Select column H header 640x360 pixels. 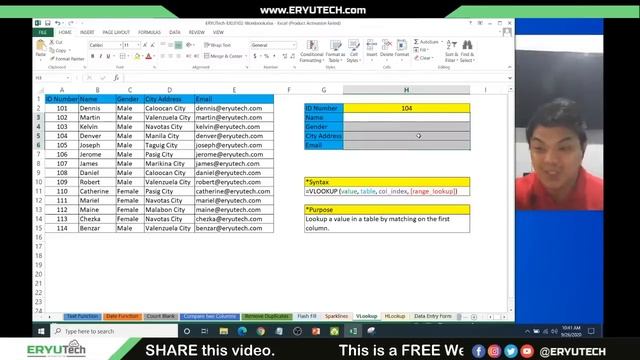[x=407, y=90]
